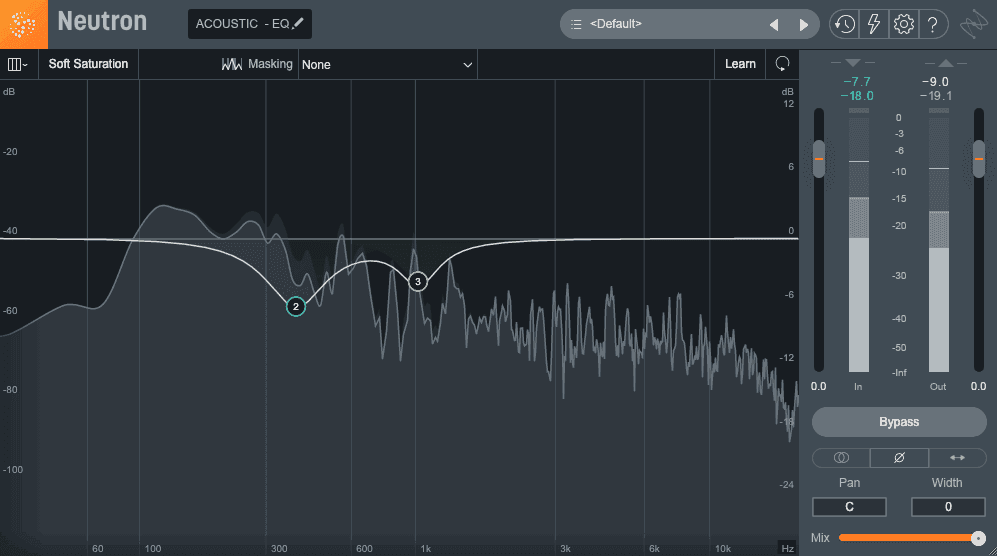The width and height of the screenshot is (997, 556).
Task: Click the output up arrow above meter
Action: (x=945, y=62)
